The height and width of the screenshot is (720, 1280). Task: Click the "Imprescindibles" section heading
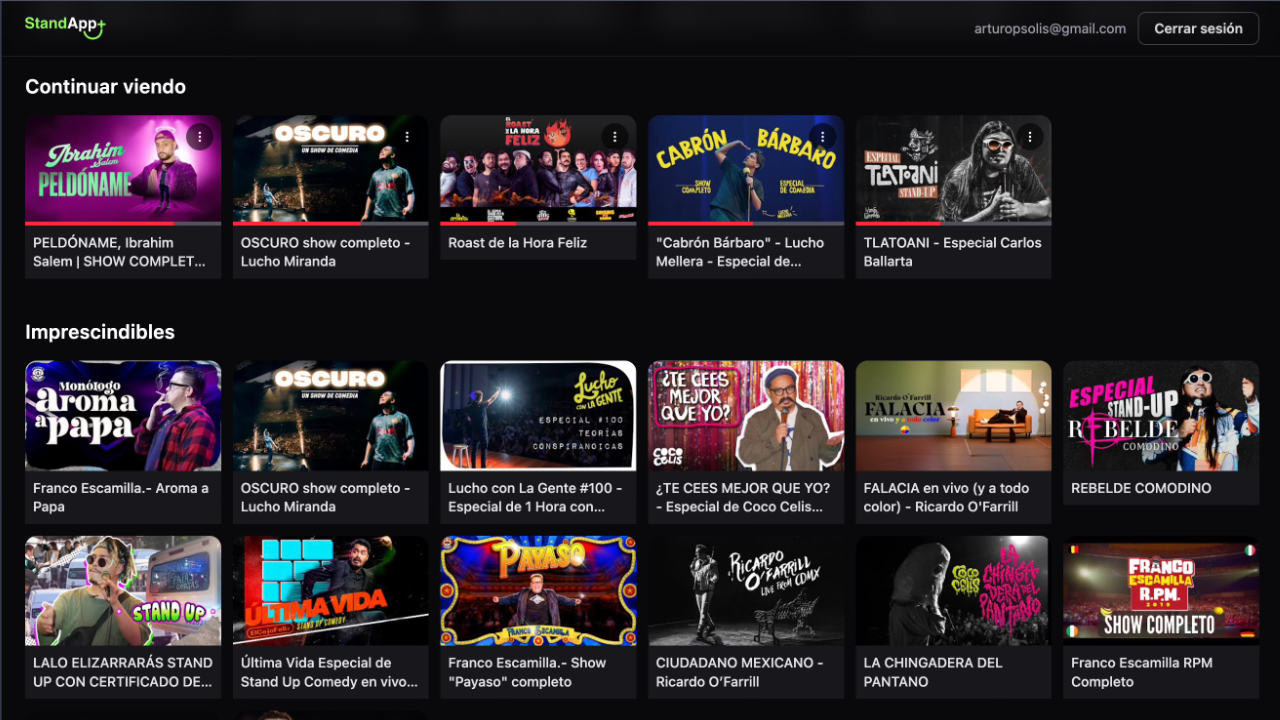(100, 332)
